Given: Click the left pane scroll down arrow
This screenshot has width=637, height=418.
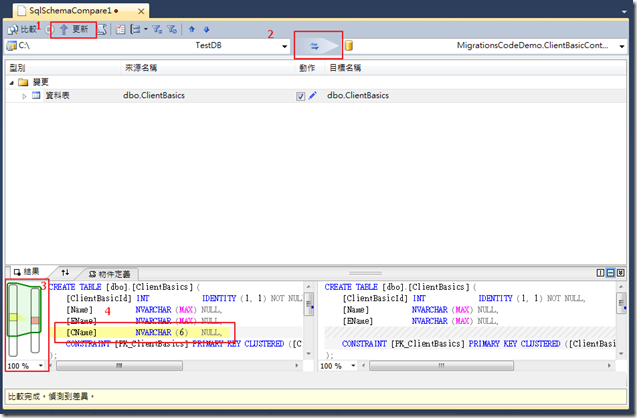Looking at the screenshot, I should (x=308, y=353).
